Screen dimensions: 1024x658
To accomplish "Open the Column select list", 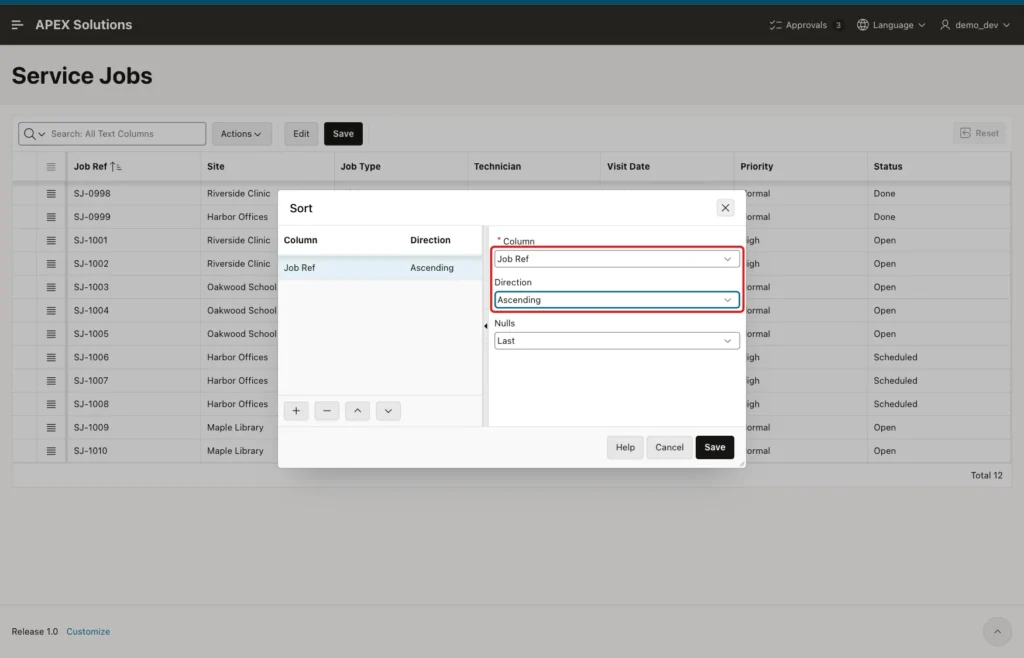I will (616, 259).
